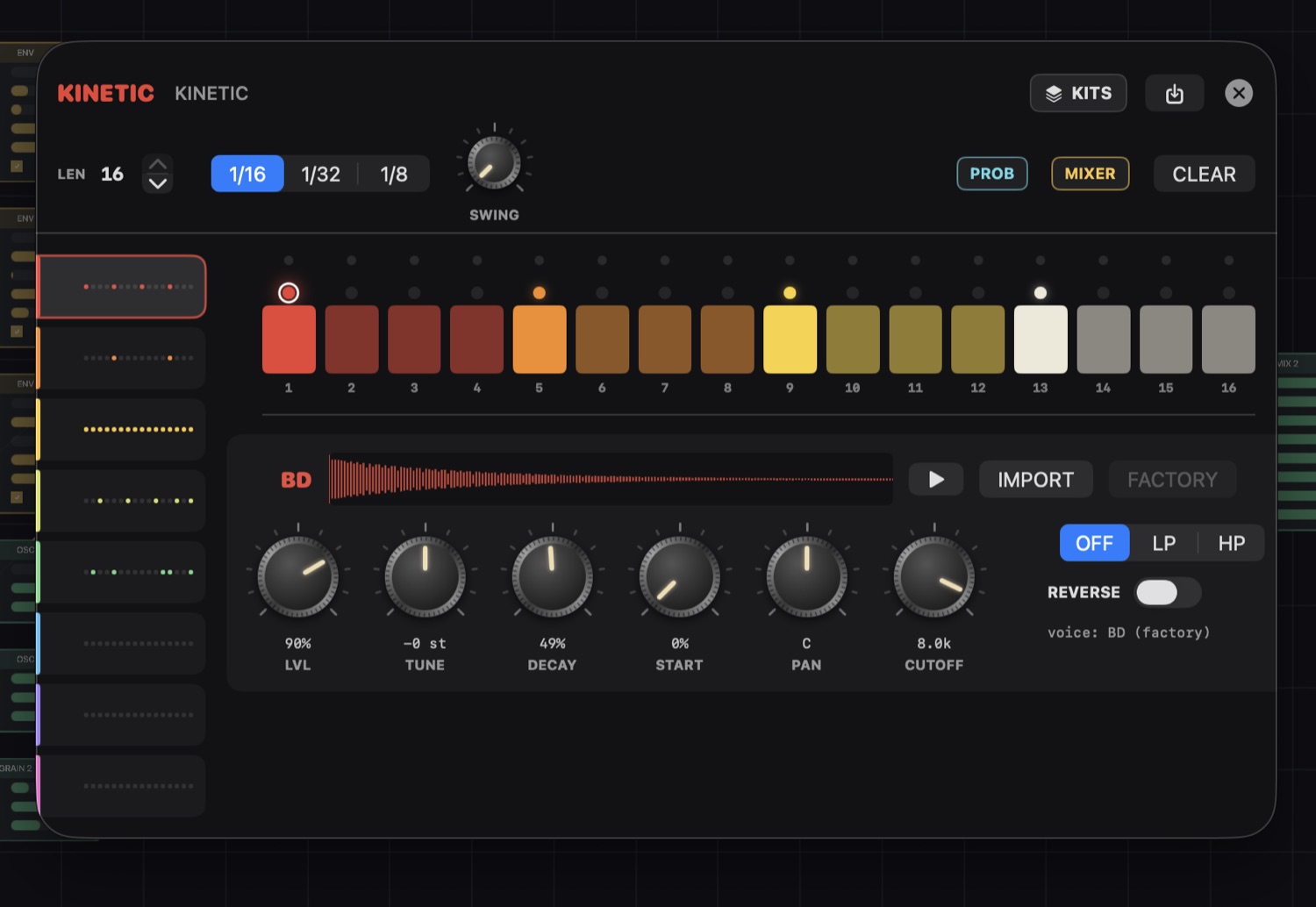Toggle step pad 3
Screen dimensions: 1316x907
pyautogui.click(x=414, y=339)
